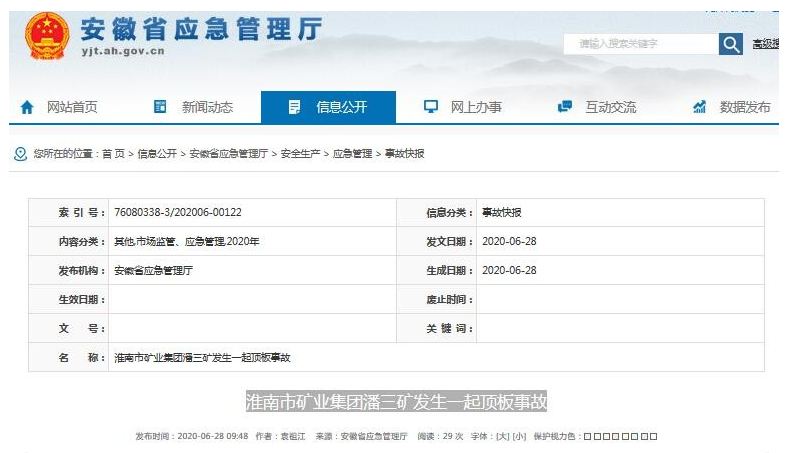
Task: Set font size to small [小]
Action: click(519, 436)
